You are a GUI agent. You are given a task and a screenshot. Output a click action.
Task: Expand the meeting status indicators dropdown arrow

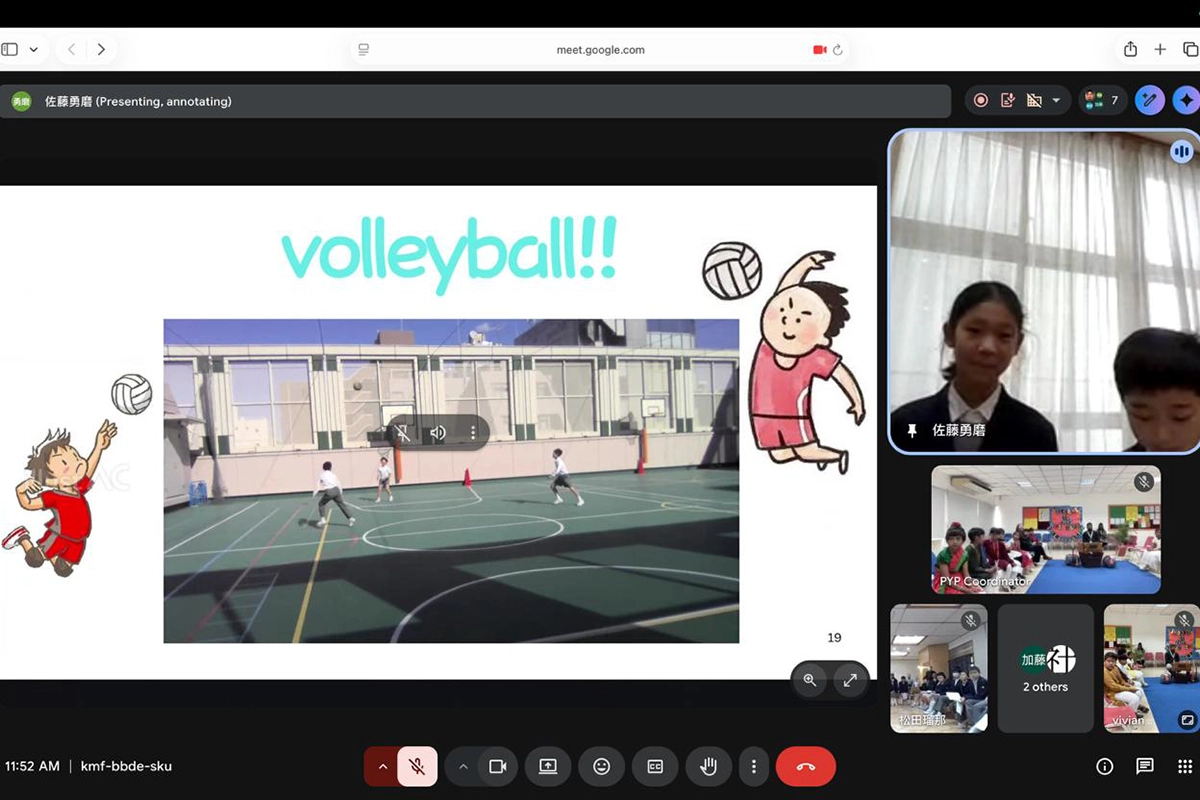(x=1056, y=100)
